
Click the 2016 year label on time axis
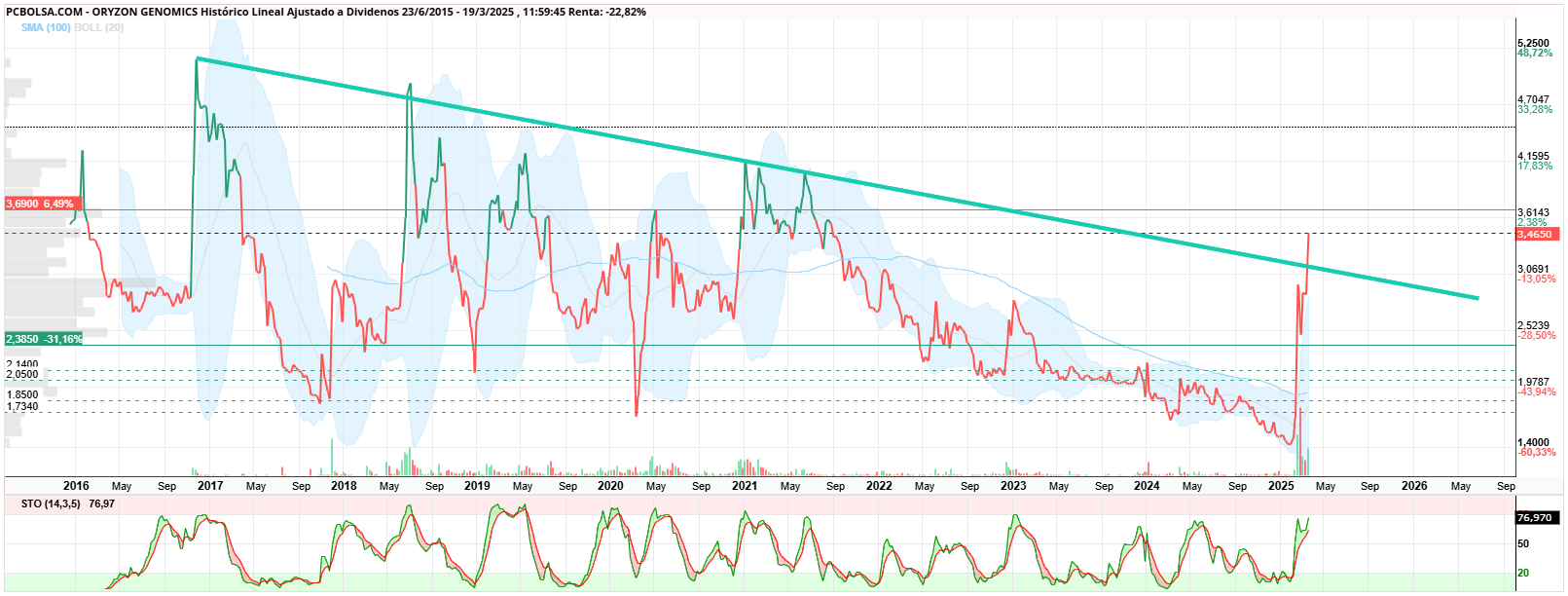tap(76, 486)
